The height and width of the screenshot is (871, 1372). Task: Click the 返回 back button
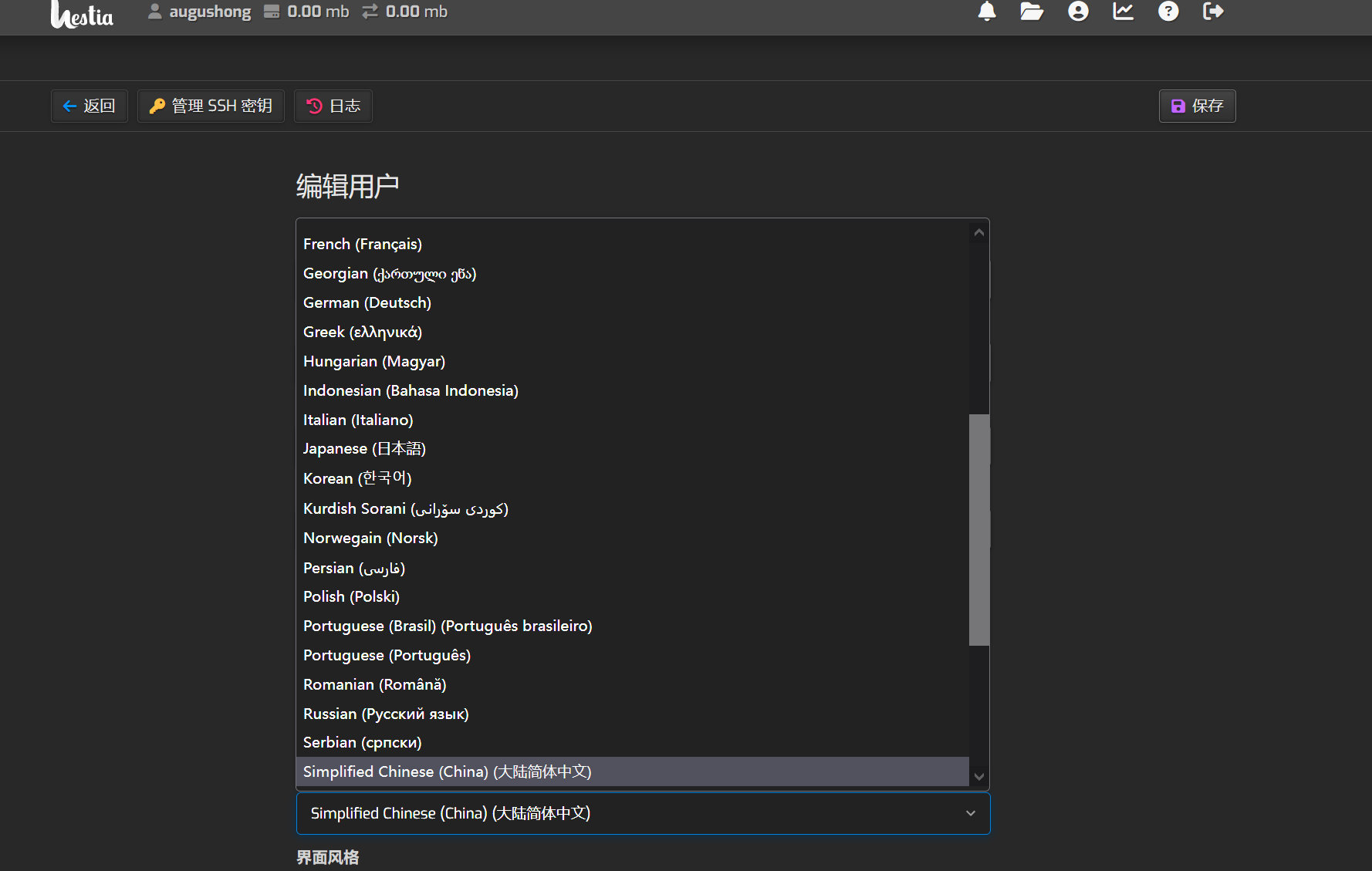pyautogui.click(x=90, y=106)
